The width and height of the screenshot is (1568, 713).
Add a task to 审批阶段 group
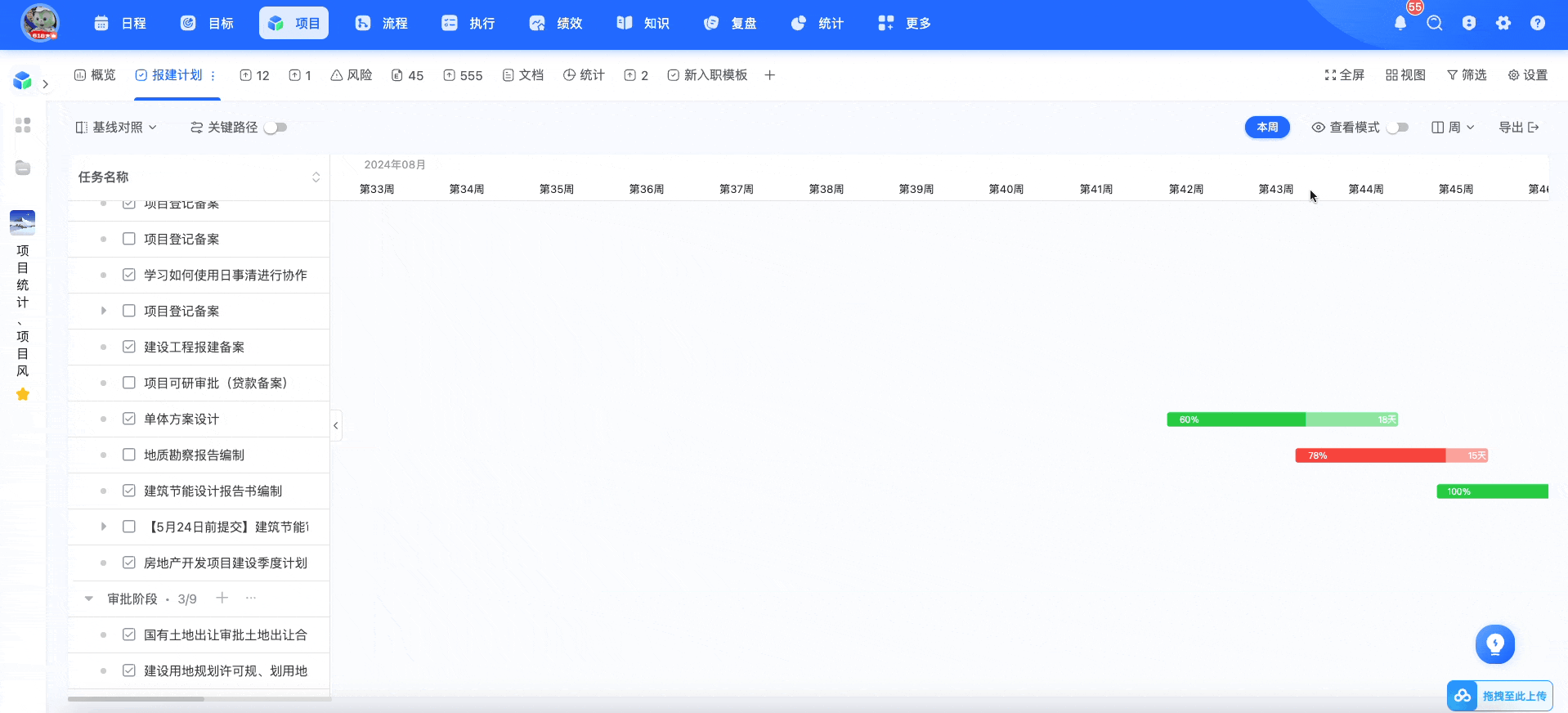pyautogui.click(x=222, y=598)
